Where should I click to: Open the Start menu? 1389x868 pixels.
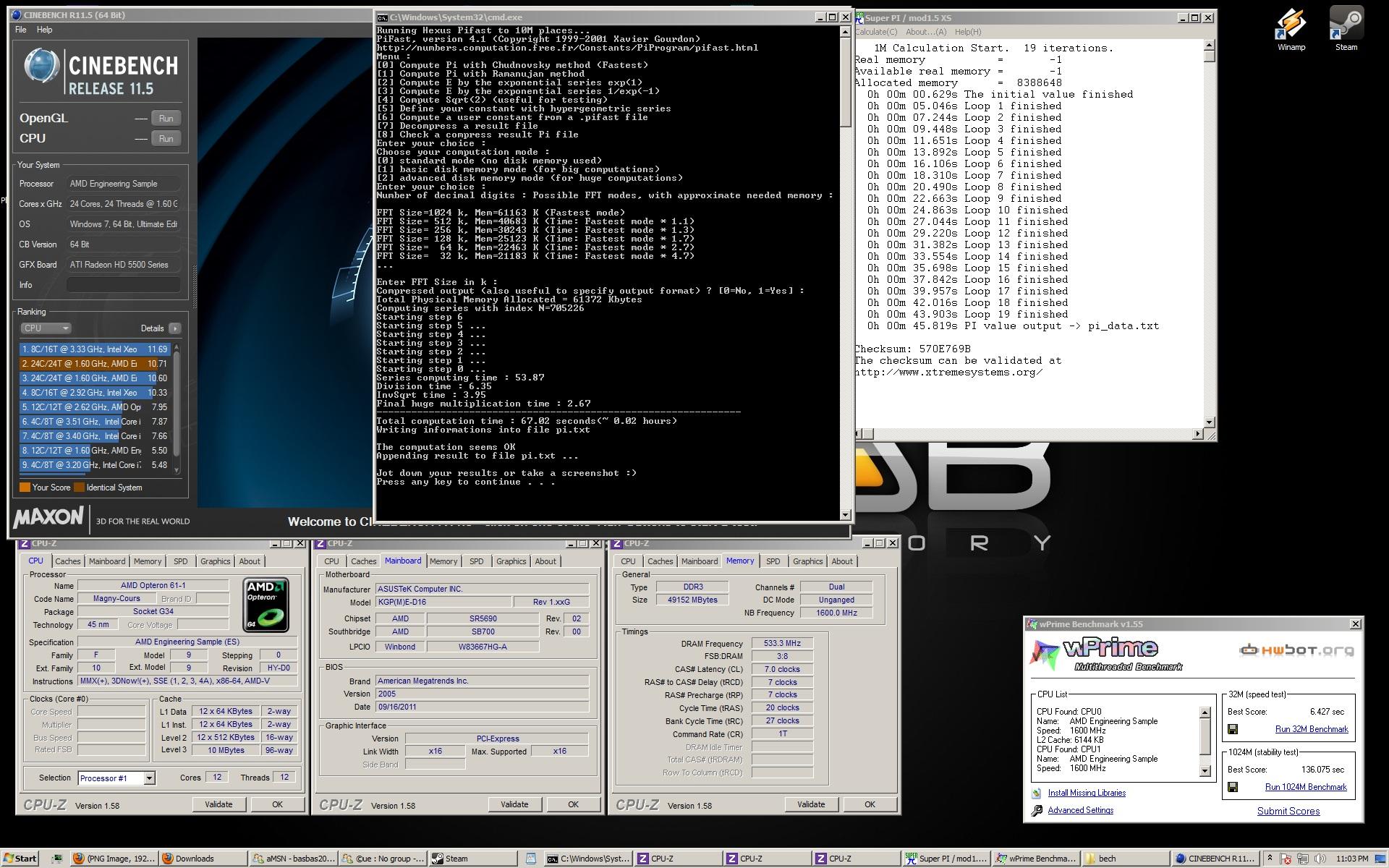(x=20, y=859)
